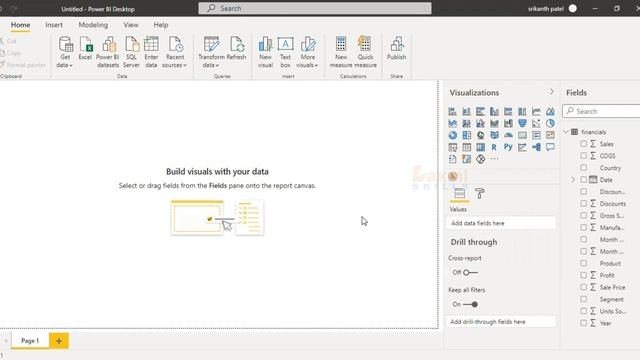Switch to the Home ribbon tab
This screenshot has width=640, height=360.
[20, 25]
